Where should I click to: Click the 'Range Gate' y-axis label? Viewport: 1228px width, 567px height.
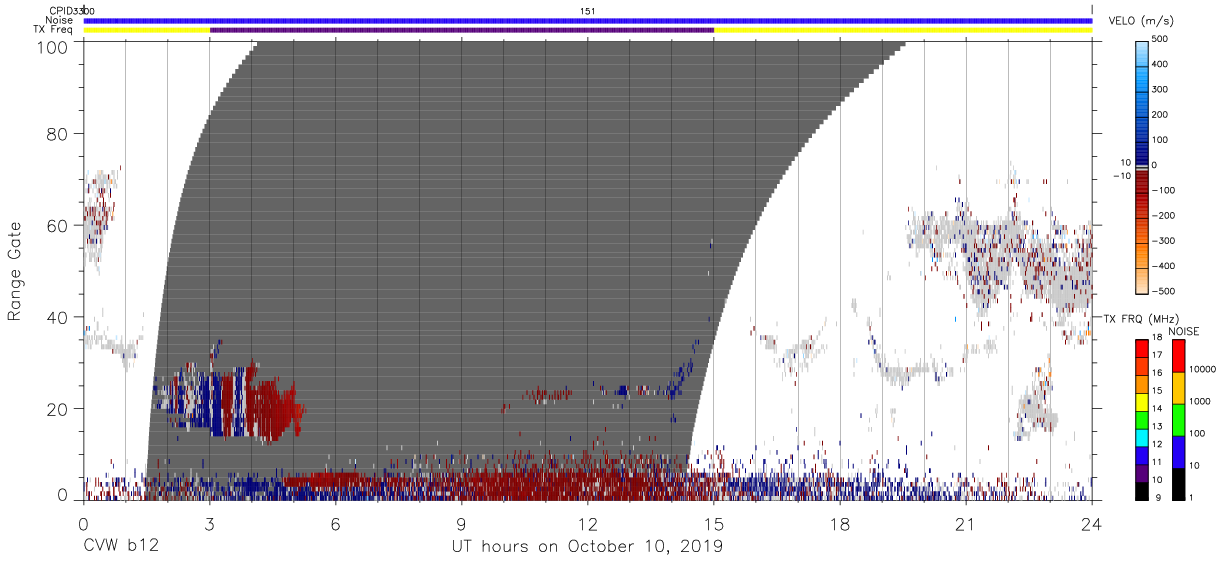(15, 271)
